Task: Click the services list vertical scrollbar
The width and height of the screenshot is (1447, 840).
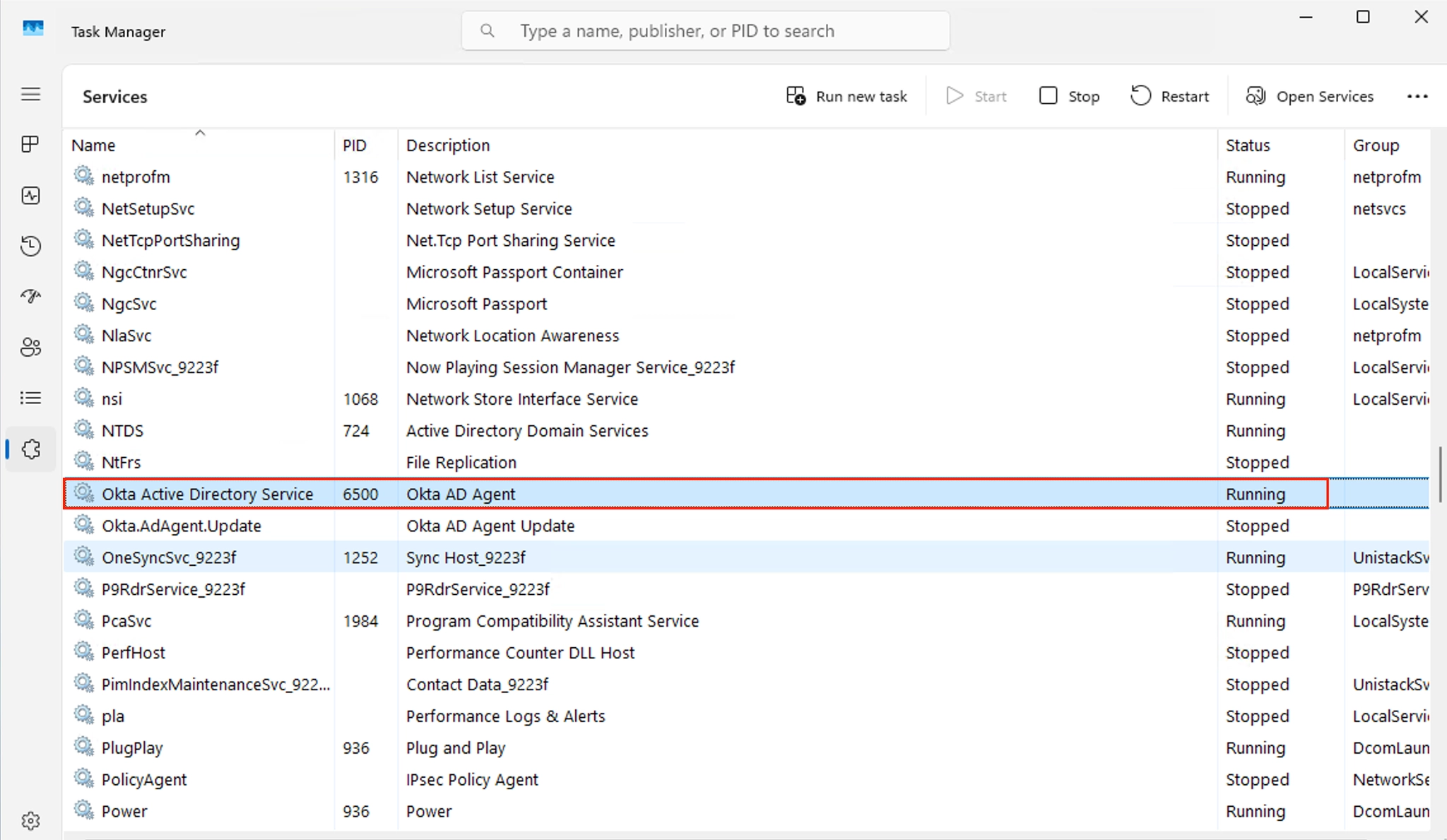Action: tap(1439, 473)
